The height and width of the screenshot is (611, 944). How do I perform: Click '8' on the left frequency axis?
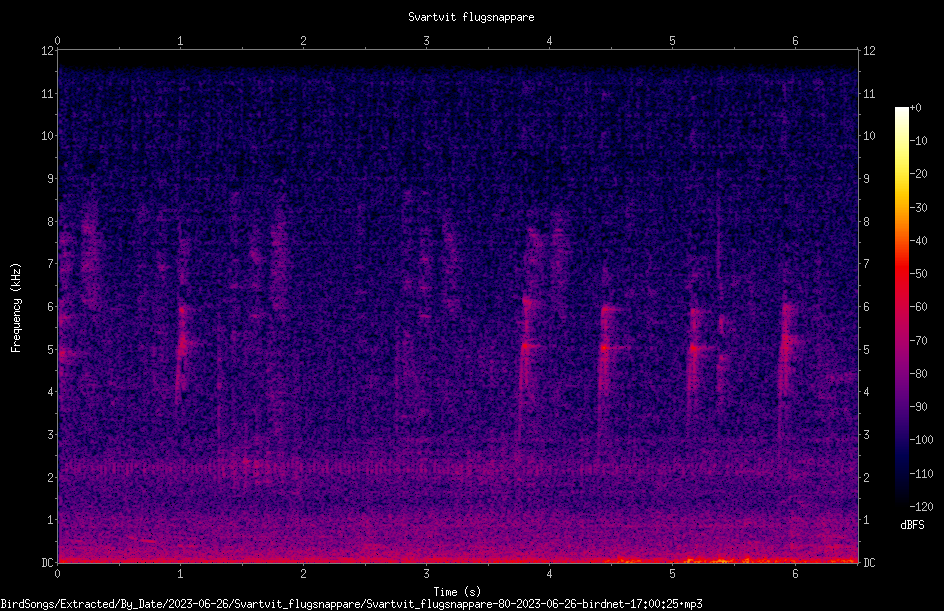coord(51,222)
